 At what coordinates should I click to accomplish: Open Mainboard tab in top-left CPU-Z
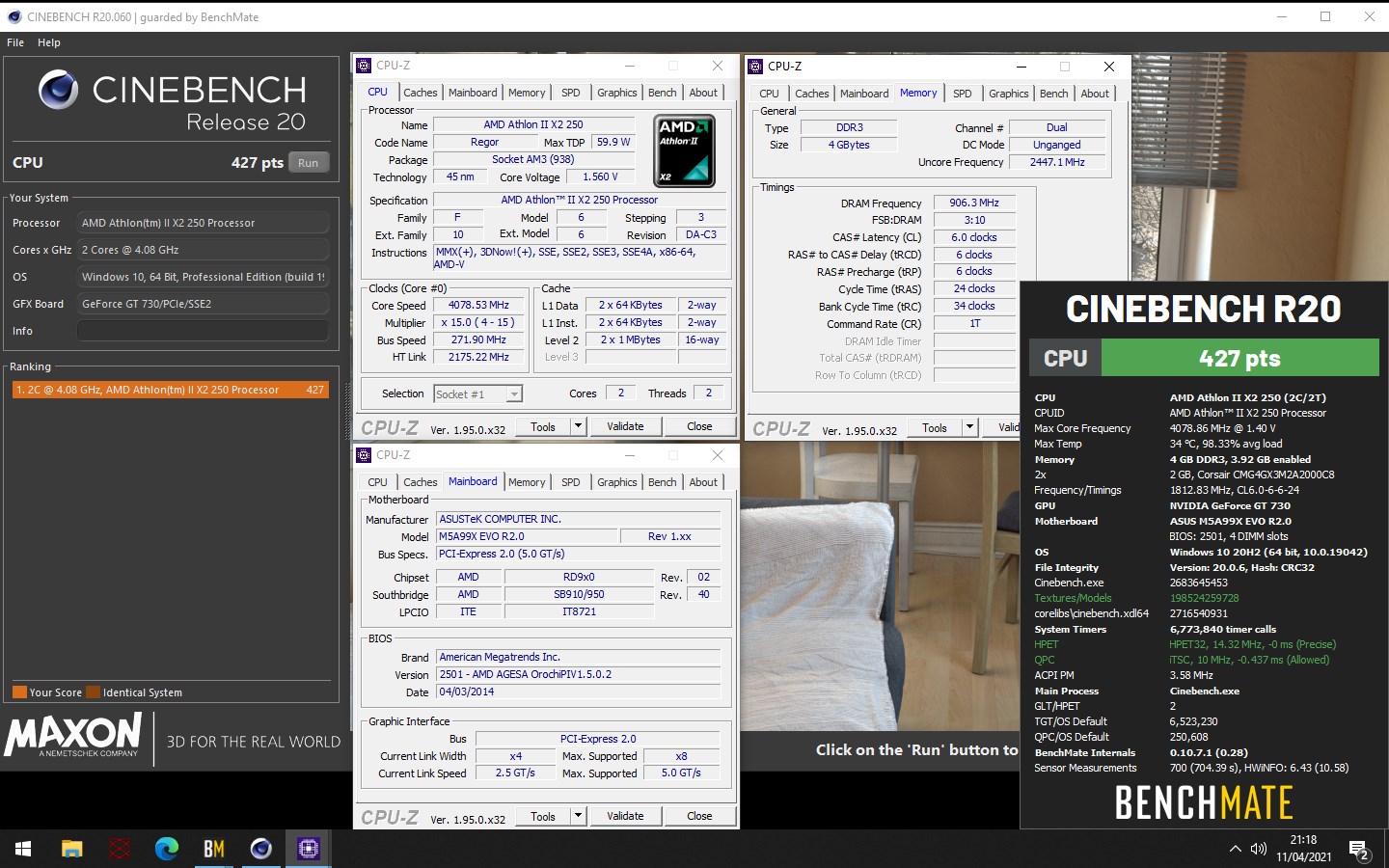(473, 93)
